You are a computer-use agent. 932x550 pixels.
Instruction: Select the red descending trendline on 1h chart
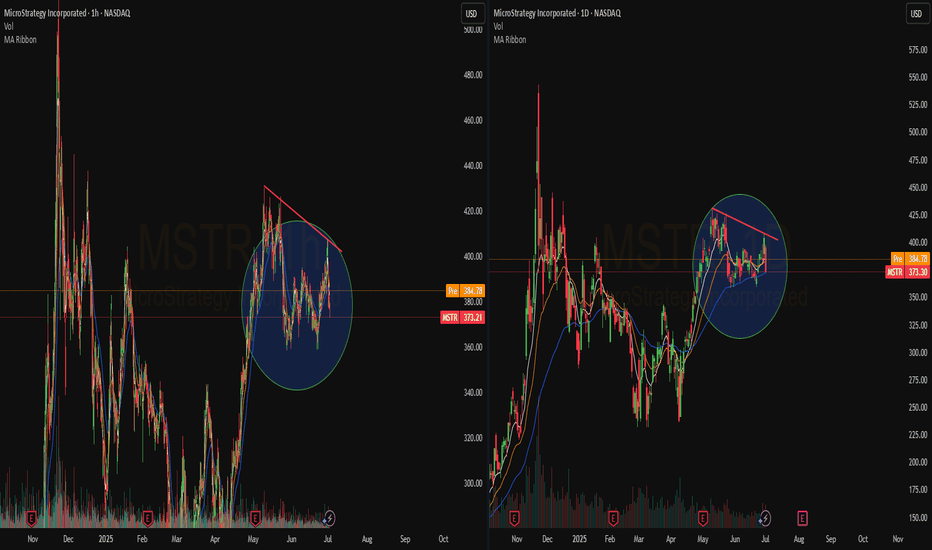303,219
